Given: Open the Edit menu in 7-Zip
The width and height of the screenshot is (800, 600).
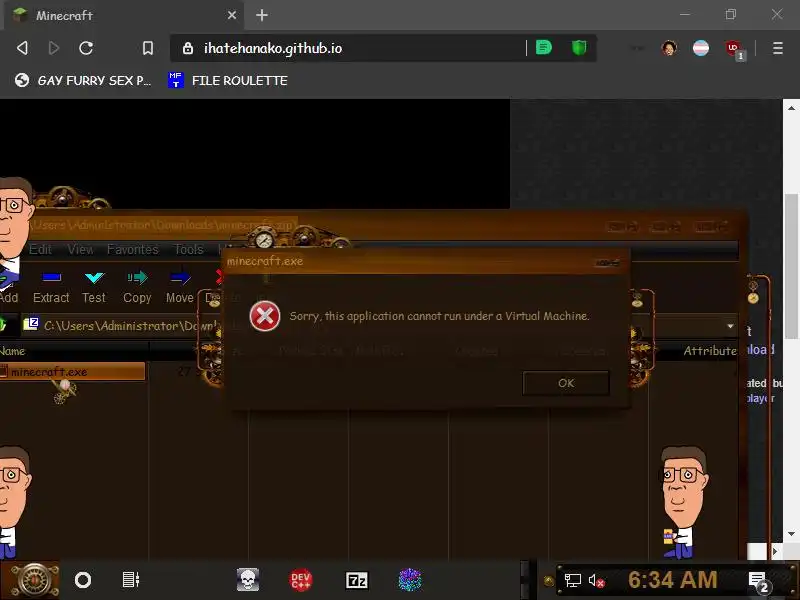Looking at the screenshot, I should point(40,249).
